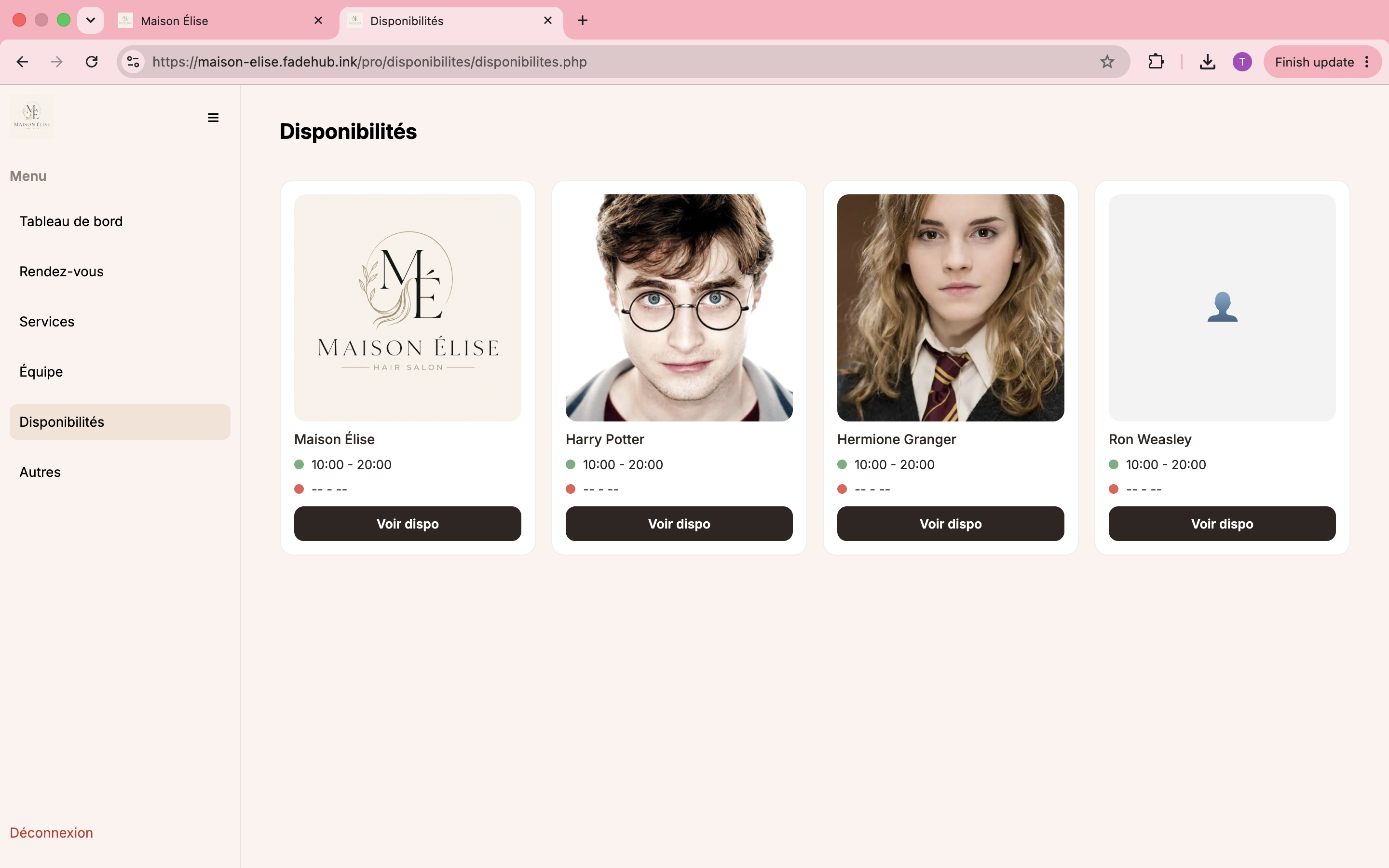Bookmark this page with the star icon

click(x=1107, y=62)
